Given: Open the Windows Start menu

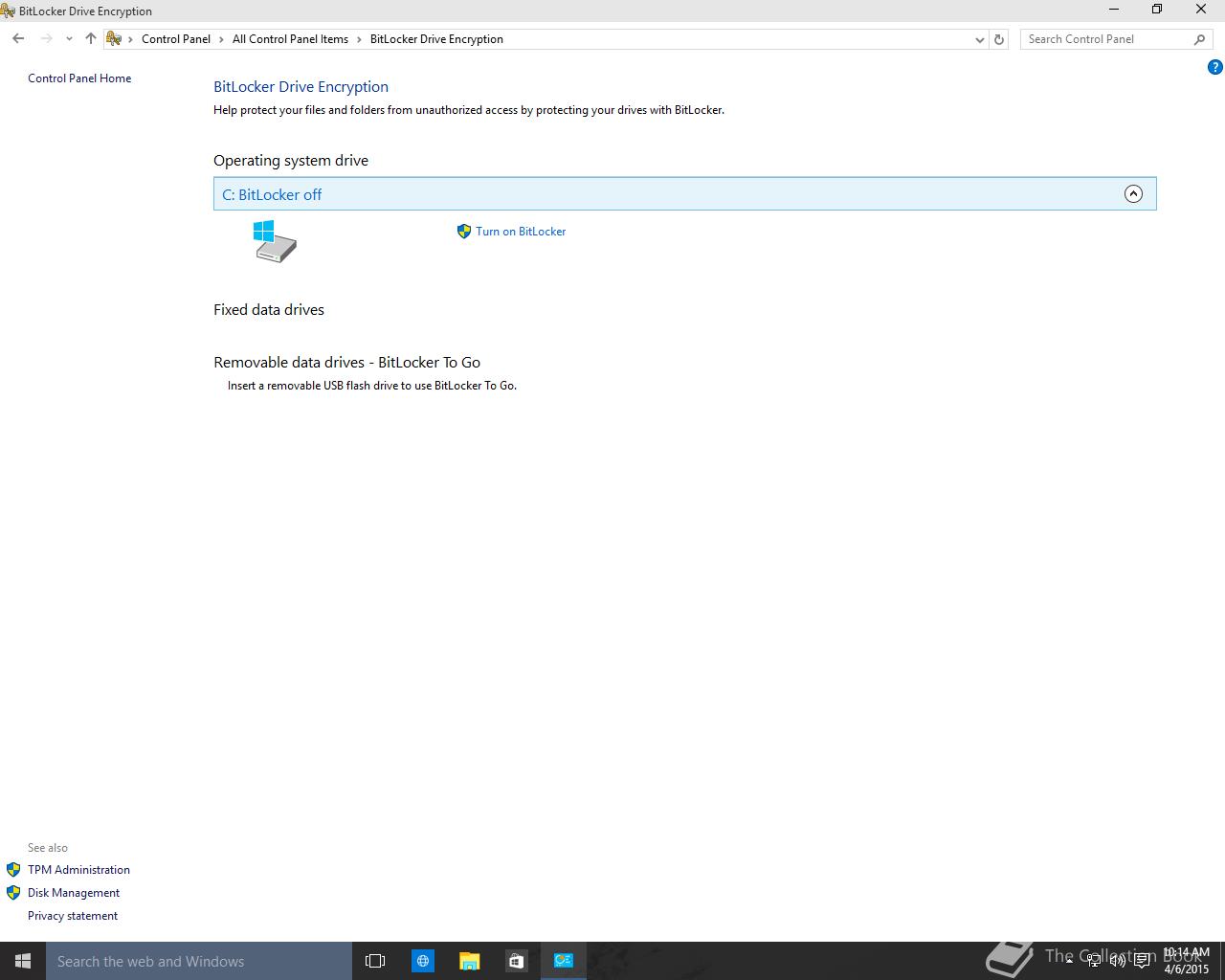Looking at the screenshot, I should coord(23,961).
